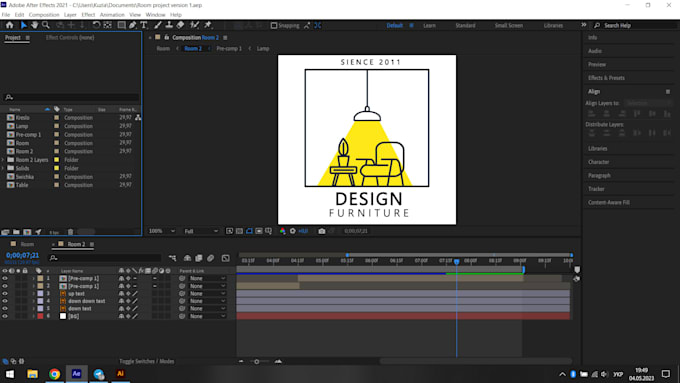This screenshot has height=383, width=680.
Task: Go to the Home screen icon
Action: [9, 25]
